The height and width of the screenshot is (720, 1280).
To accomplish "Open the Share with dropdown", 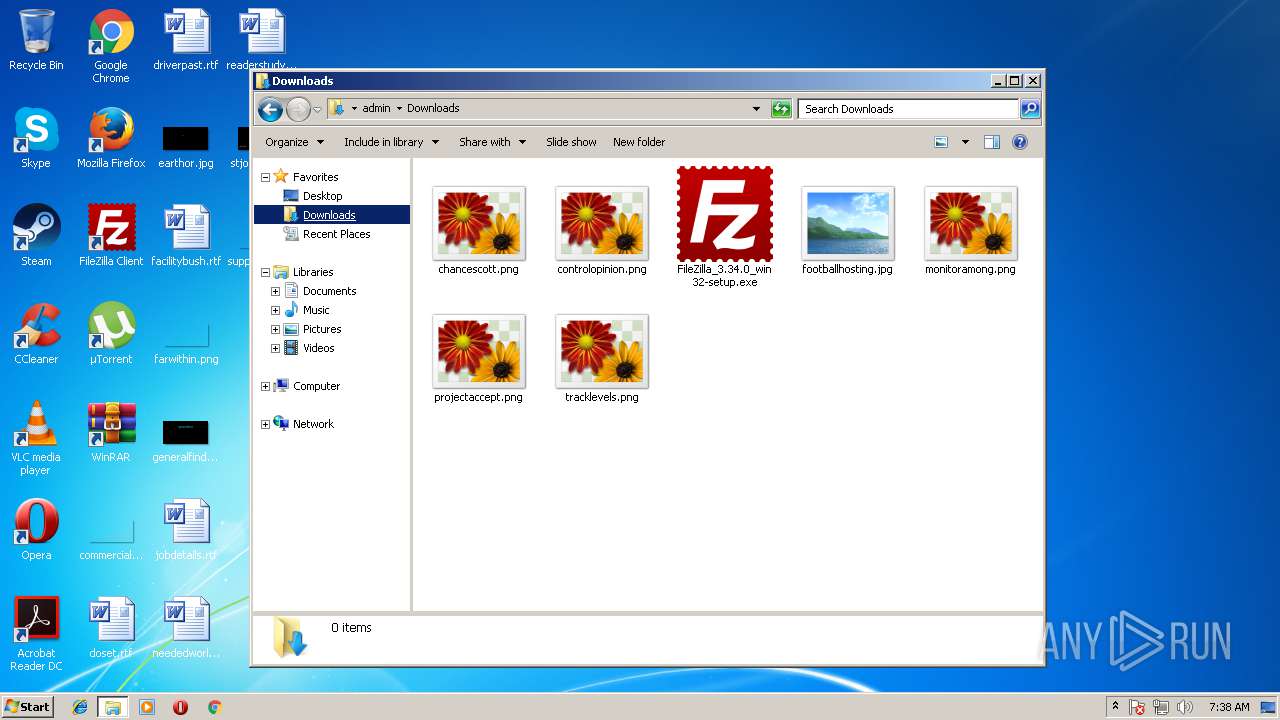I will [492, 142].
